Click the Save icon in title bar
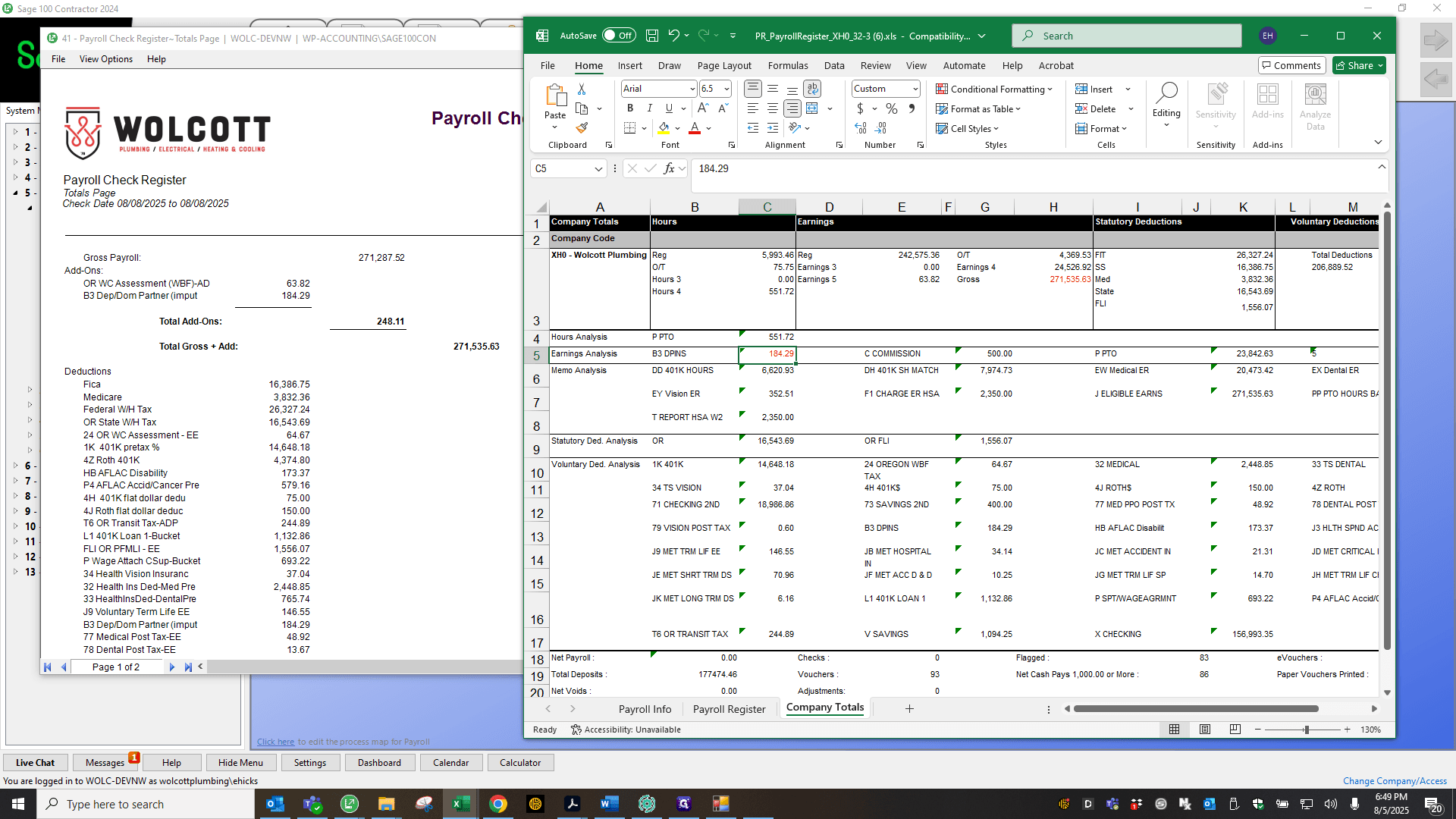This screenshot has width=1456, height=819. 651,36
